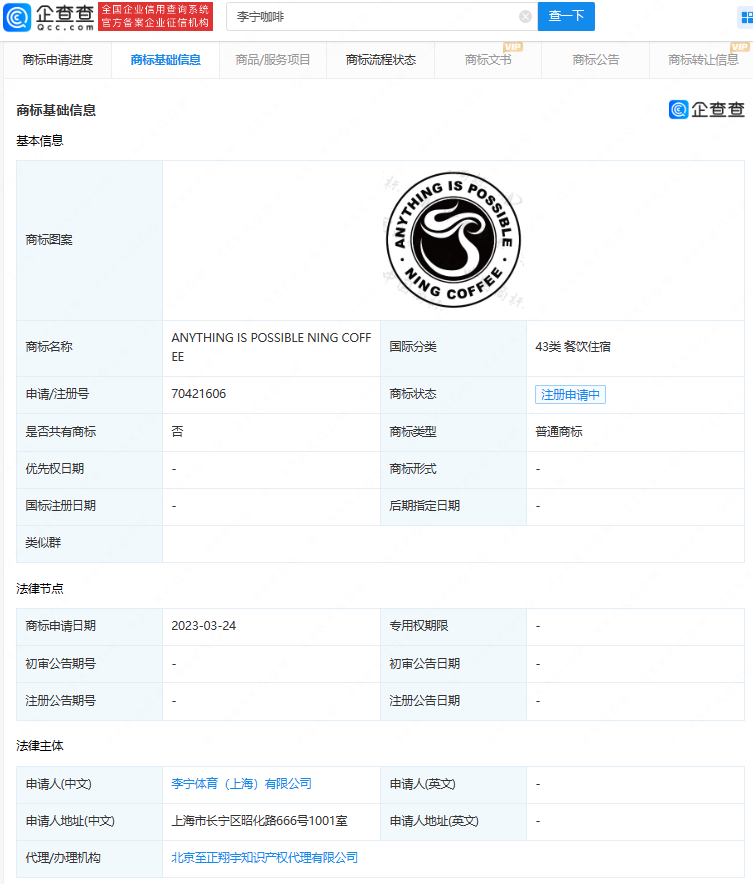753x884 pixels.
Task: Click the Qcc.com logo icon at top left
Action: click(x=17, y=17)
